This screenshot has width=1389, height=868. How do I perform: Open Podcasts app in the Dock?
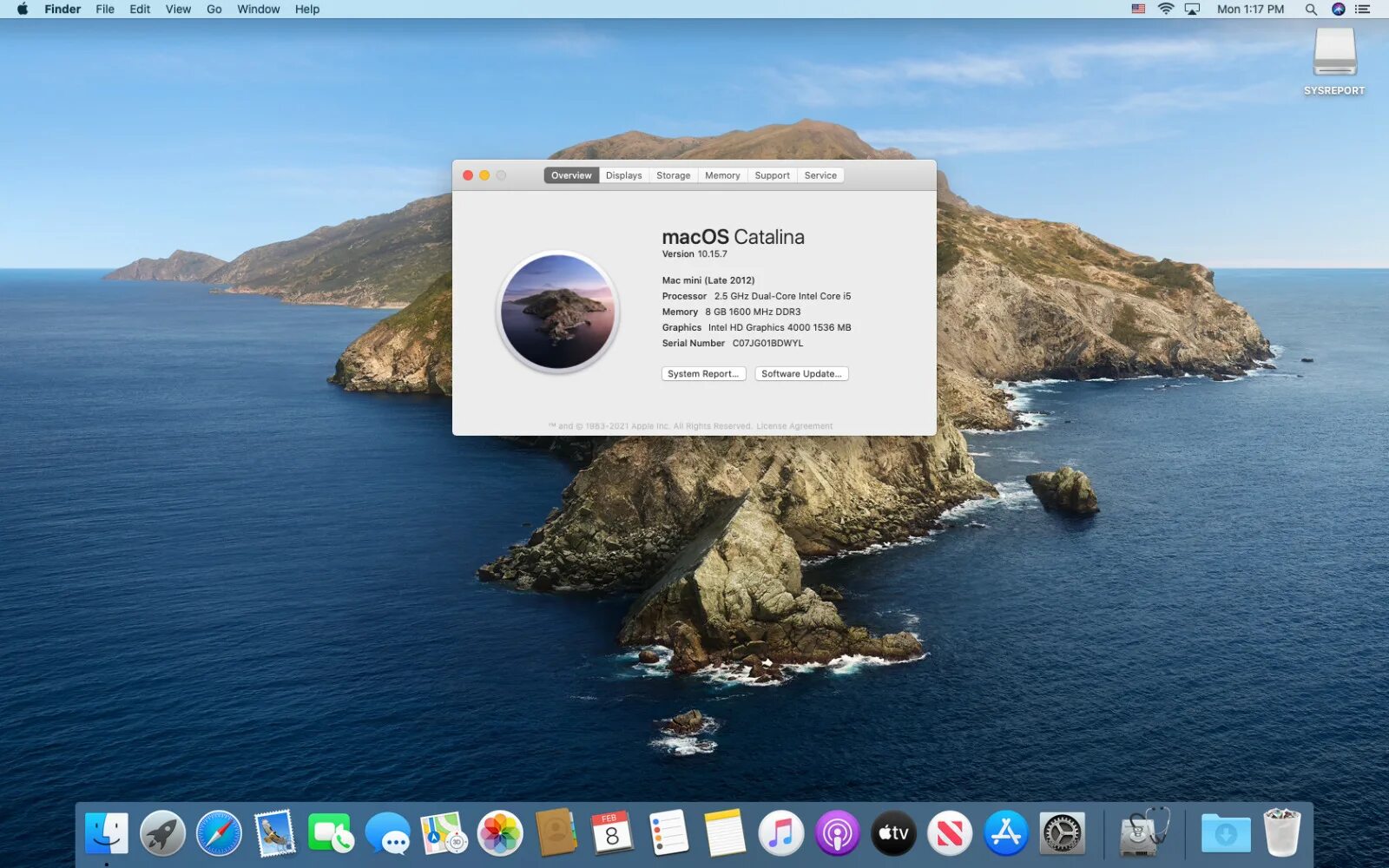pyautogui.click(x=837, y=833)
